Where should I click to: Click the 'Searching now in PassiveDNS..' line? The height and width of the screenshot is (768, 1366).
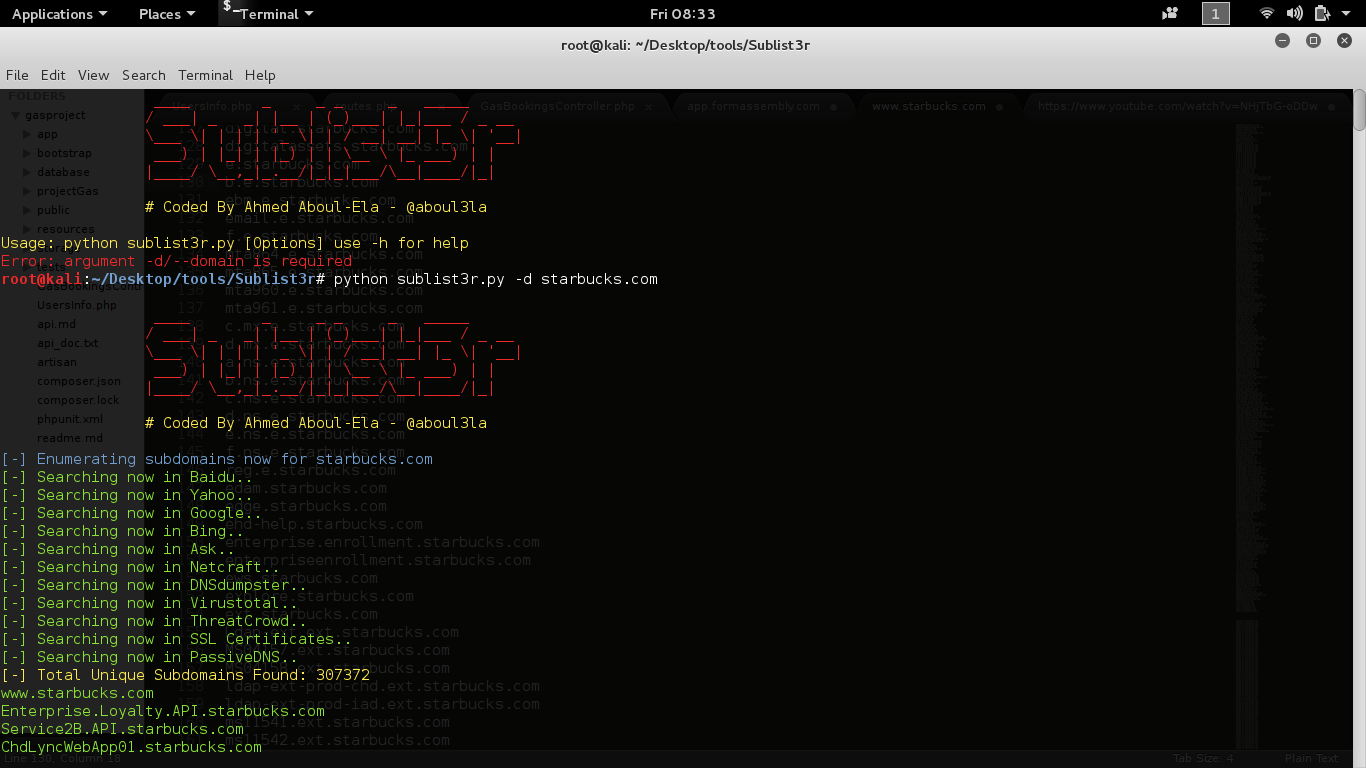click(149, 657)
